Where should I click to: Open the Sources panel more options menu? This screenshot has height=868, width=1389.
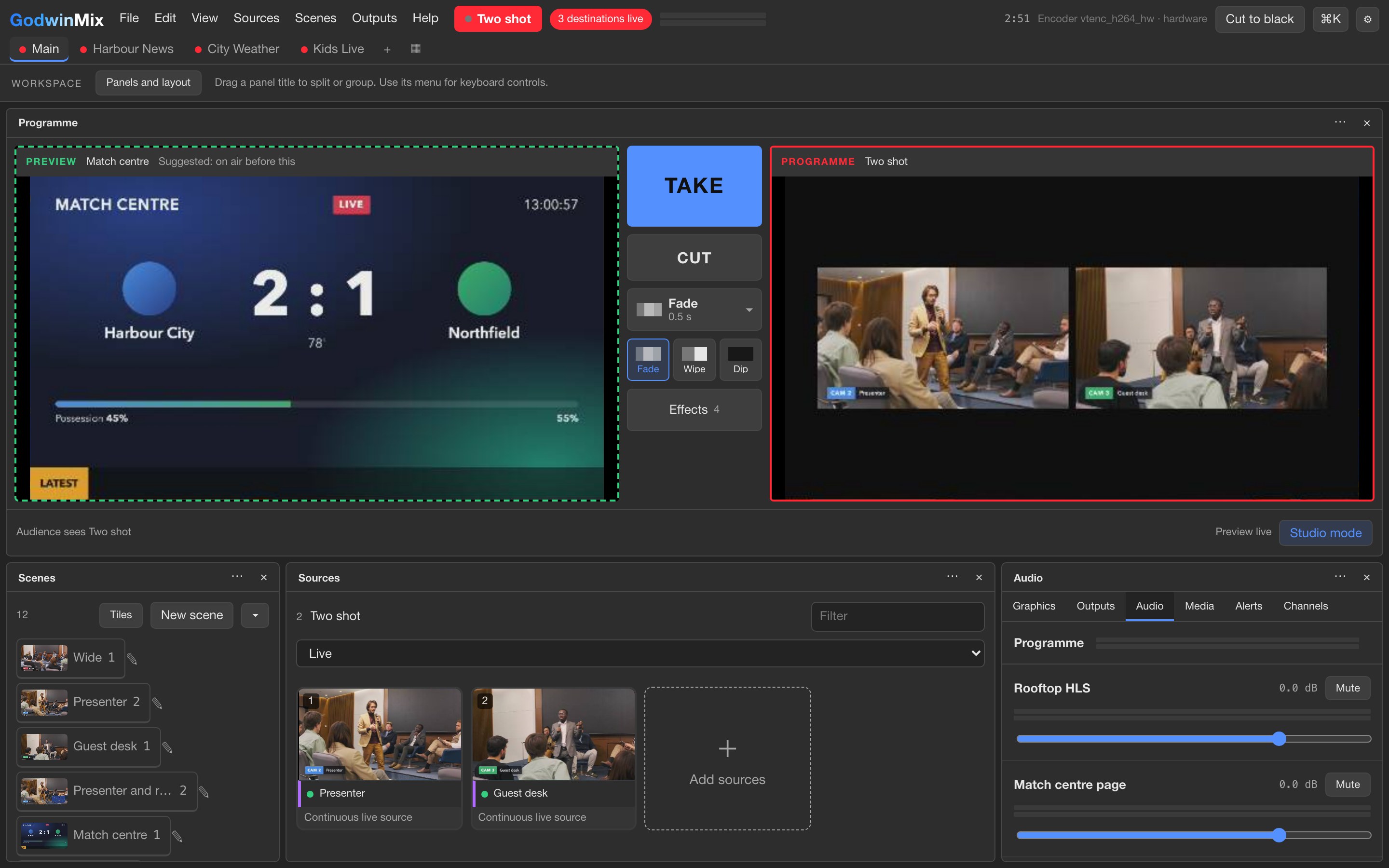pyautogui.click(x=952, y=577)
